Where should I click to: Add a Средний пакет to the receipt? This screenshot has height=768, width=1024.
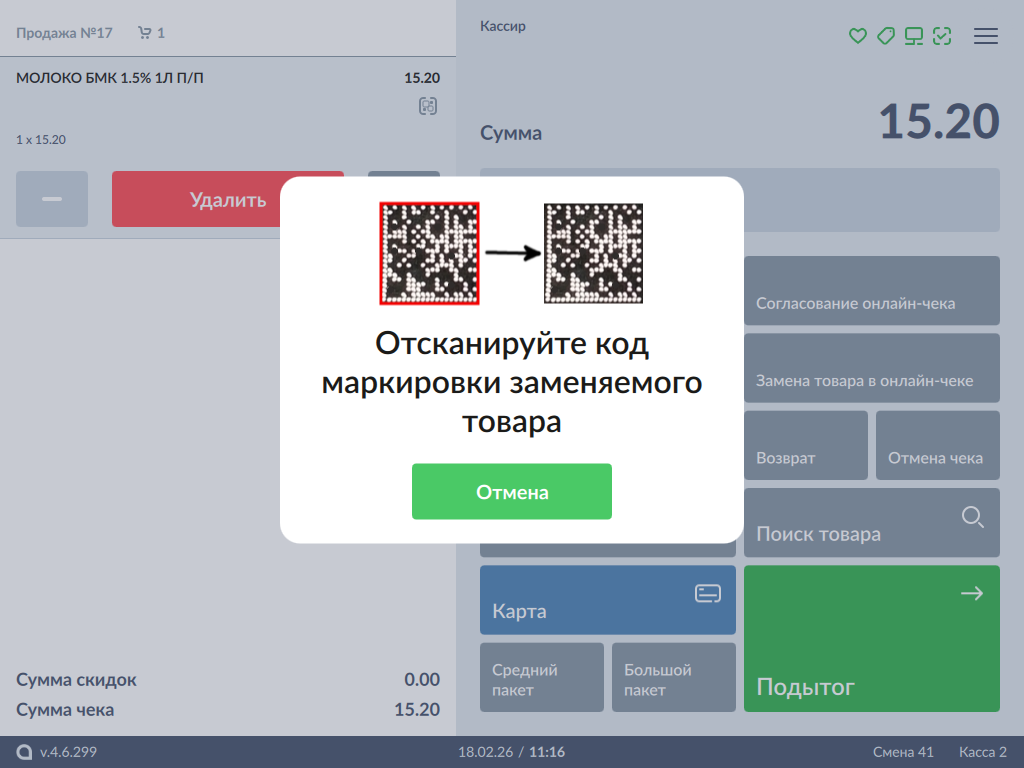pos(542,677)
